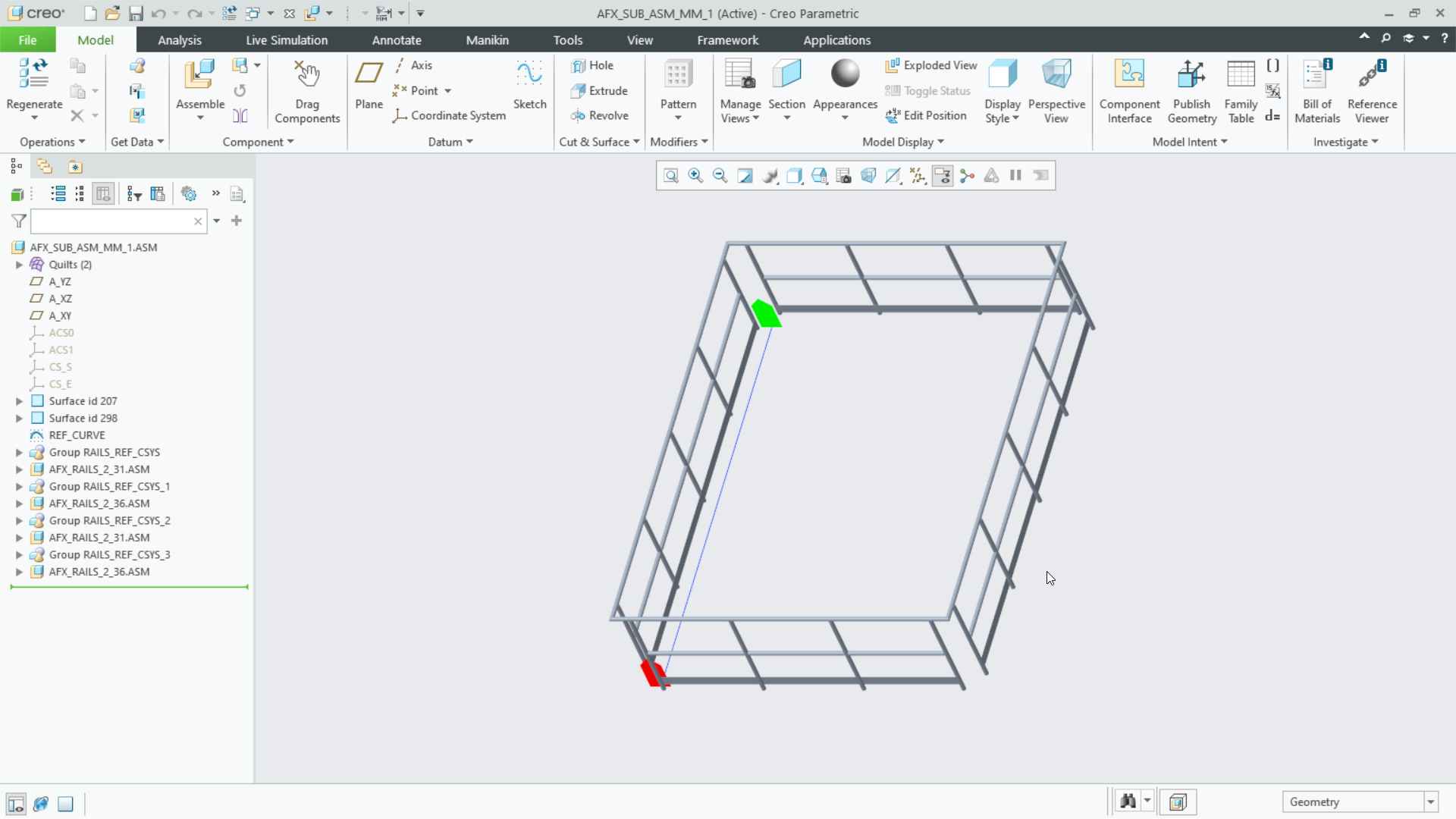Click the Assemble component icon
The width and height of the screenshot is (1456, 819).
coord(199,76)
